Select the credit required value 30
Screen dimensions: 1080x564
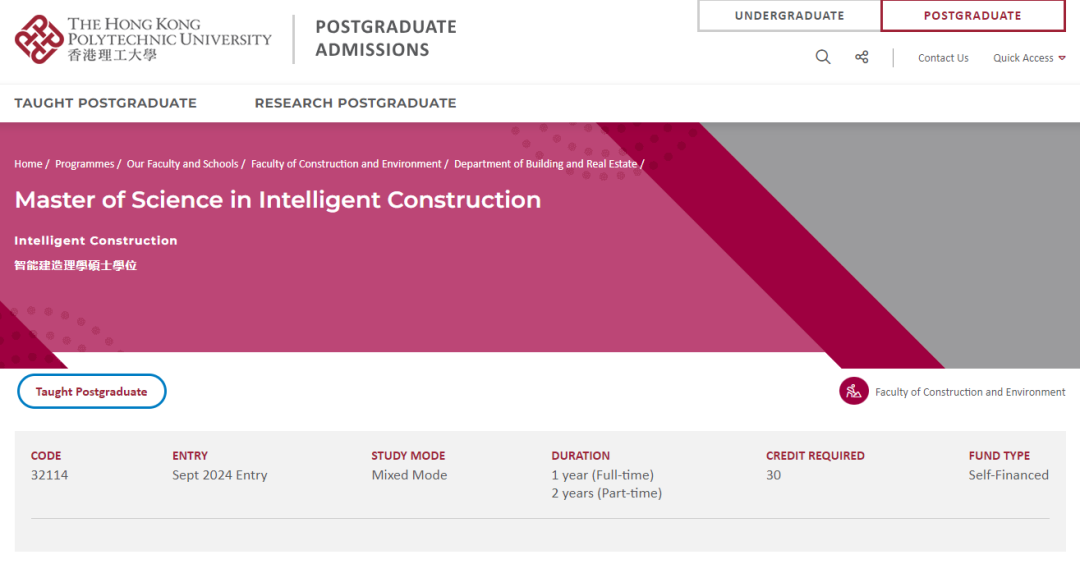[773, 475]
